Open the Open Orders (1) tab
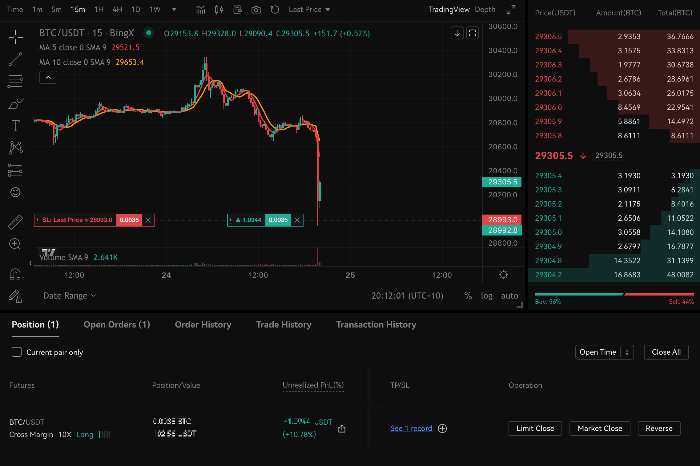Image resolution: width=700 pixels, height=466 pixels. (117, 325)
